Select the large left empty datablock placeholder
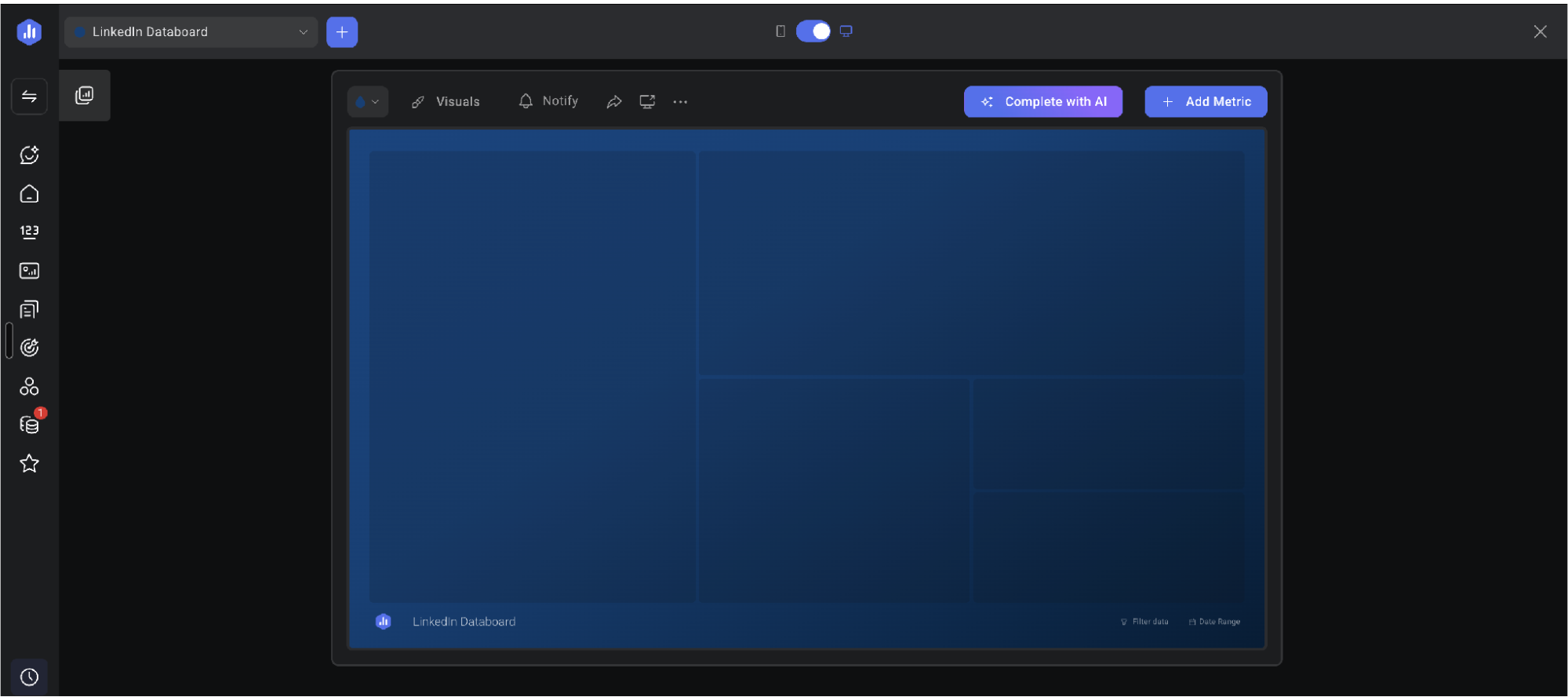The height and width of the screenshot is (697, 1568). [x=532, y=377]
